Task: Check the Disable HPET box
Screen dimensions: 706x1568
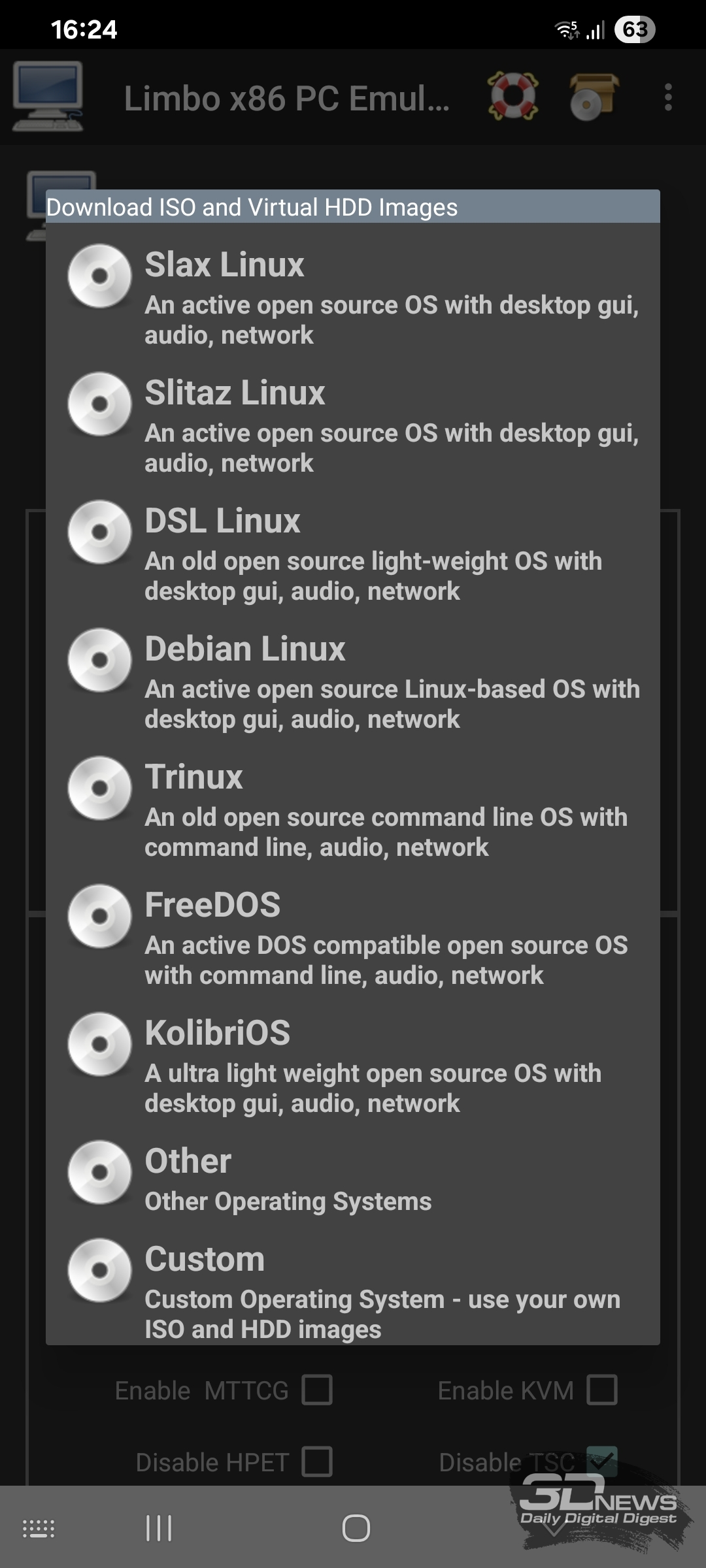Action: 317,1462
